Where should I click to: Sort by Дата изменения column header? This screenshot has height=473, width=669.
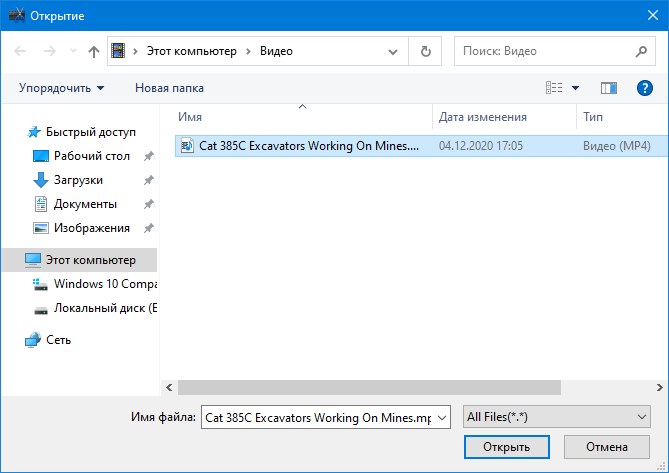coord(482,118)
